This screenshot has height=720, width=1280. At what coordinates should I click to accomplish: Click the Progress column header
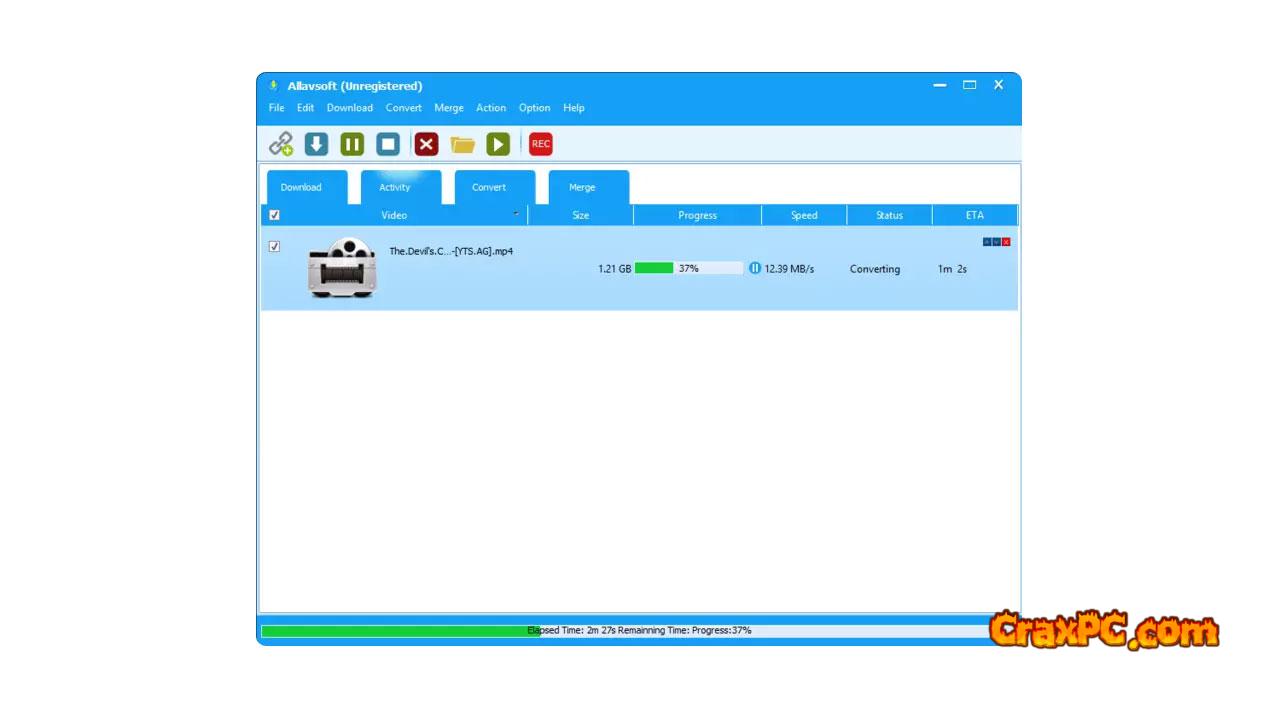(x=697, y=215)
